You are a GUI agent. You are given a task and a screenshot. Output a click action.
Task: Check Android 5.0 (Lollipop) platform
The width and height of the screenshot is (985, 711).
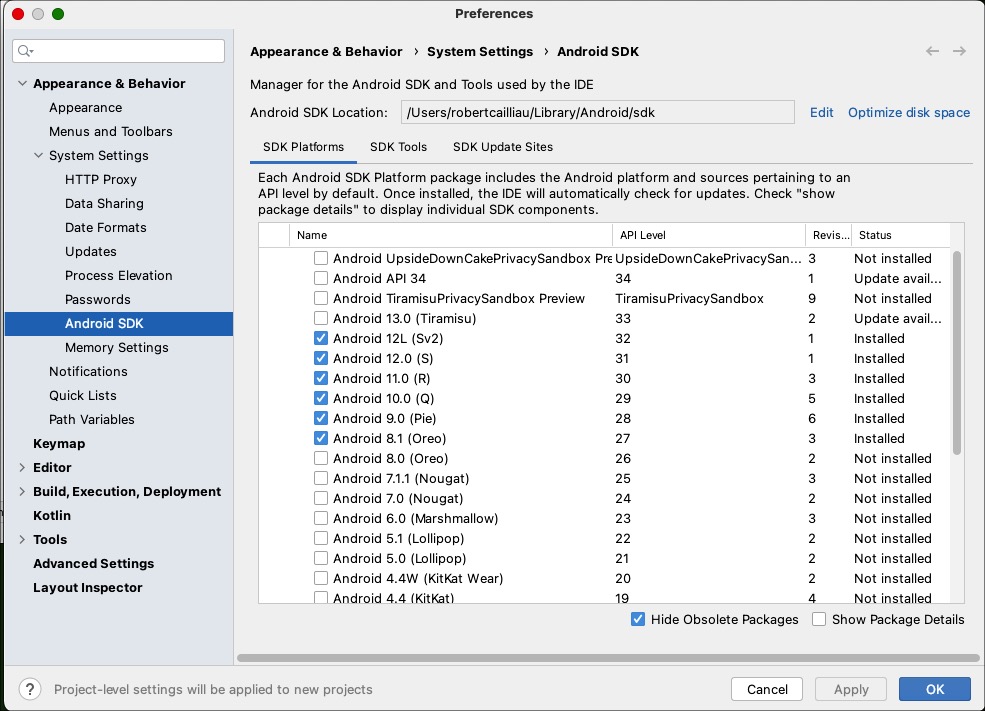pyautogui.click(x=321, y=558)
